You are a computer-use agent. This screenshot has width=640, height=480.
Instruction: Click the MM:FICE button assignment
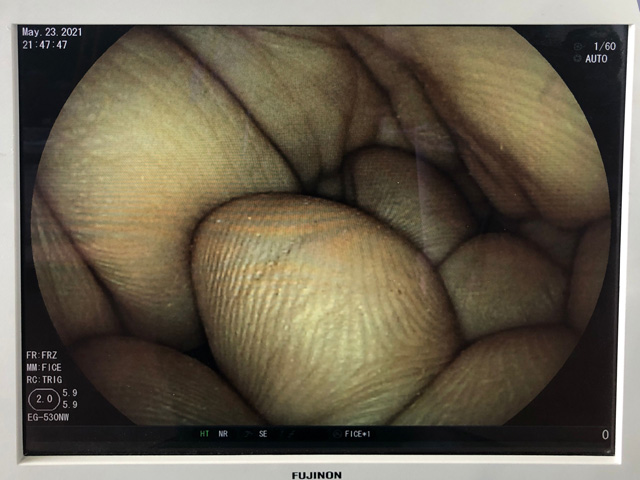coord(44,367)
